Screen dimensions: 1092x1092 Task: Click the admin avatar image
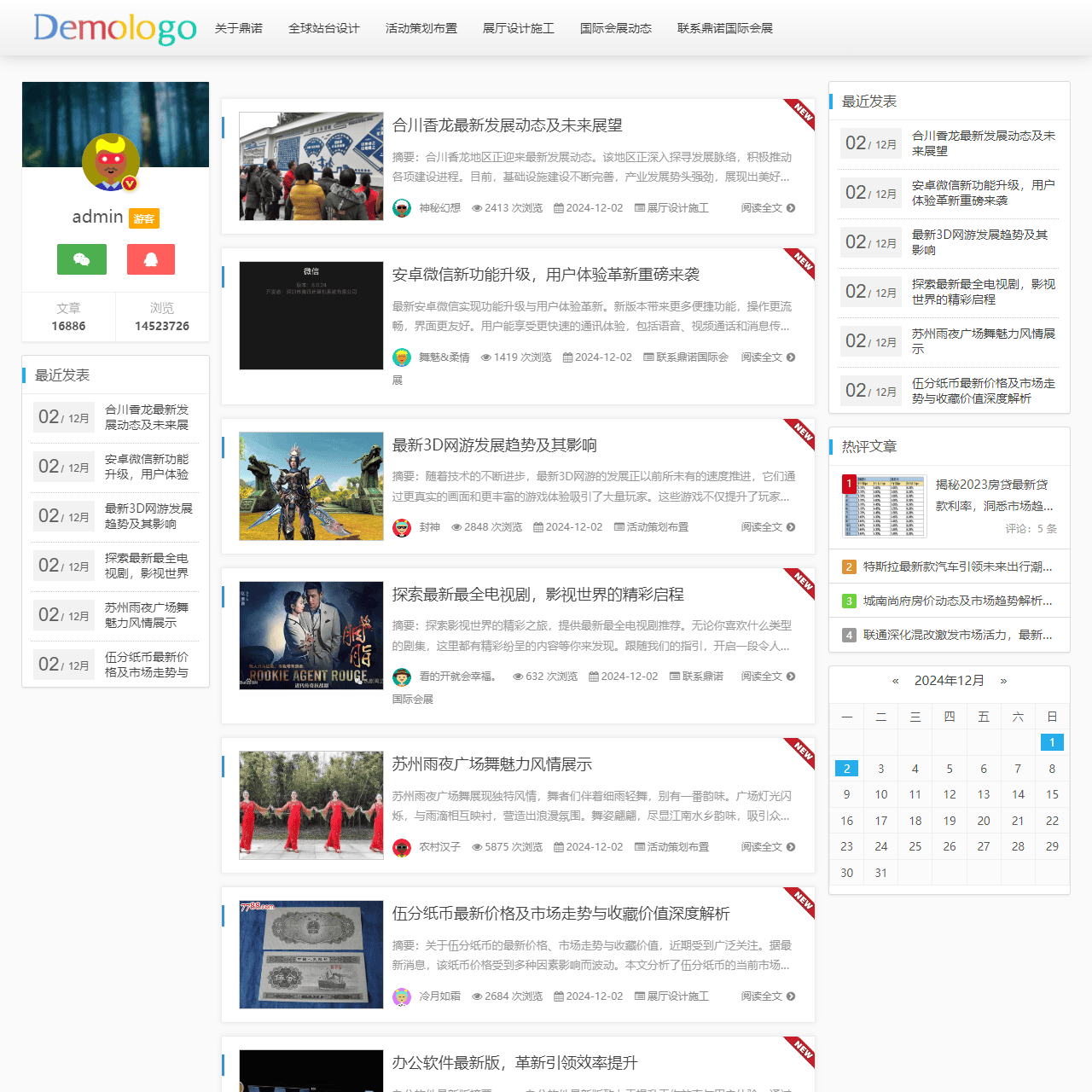point(111,162)
